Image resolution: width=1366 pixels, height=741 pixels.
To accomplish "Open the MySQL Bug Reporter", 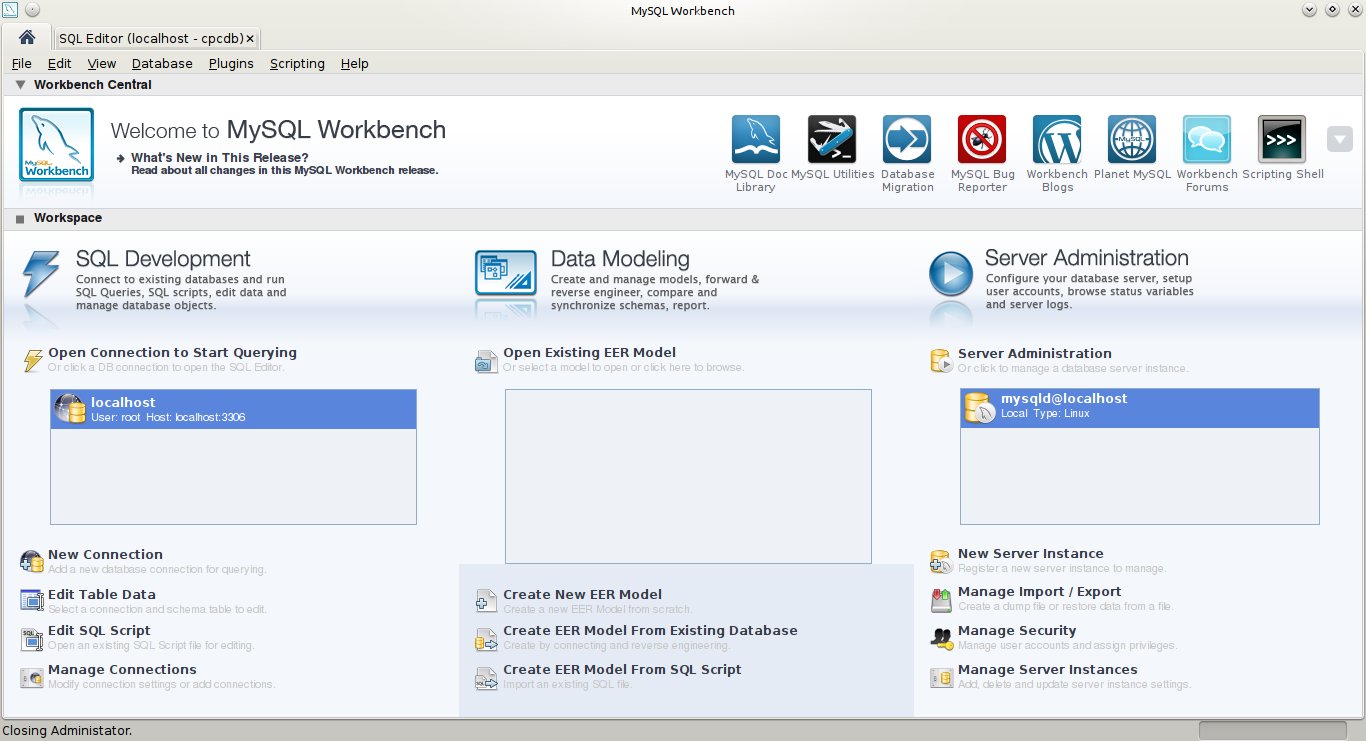I will [x=981, y=139].
